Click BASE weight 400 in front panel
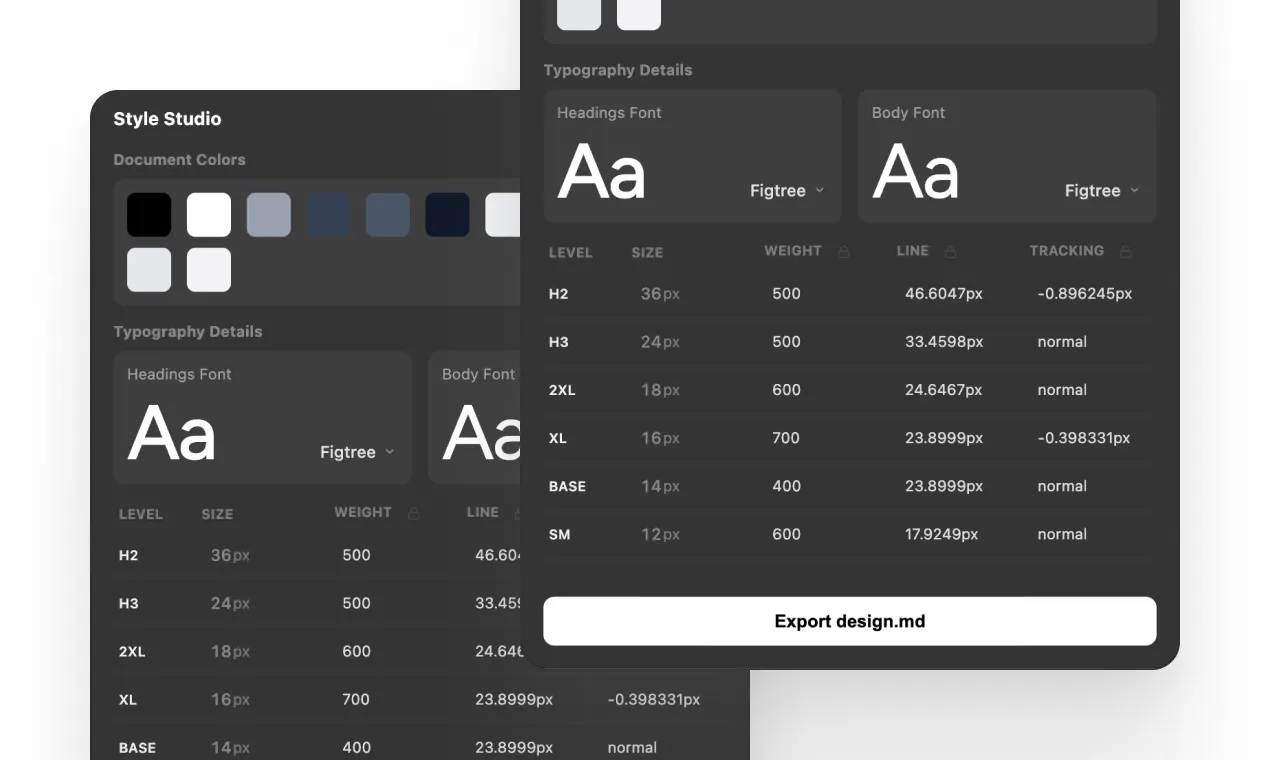This screenshot has height=760, width=1270. 786,486
